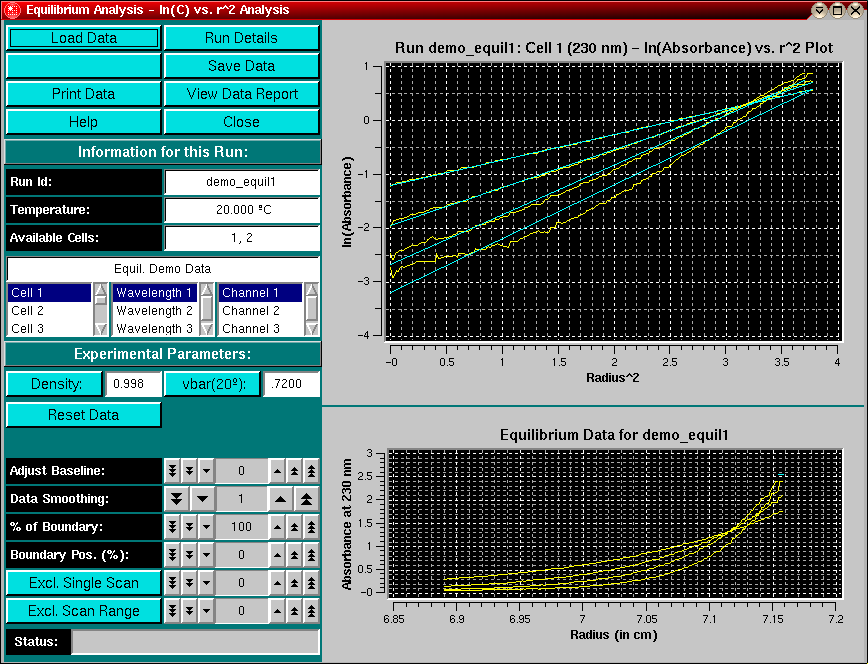Image resolution: width=868 pixels, height=664 pixels.
Task: Click the Load Data button
Action: point(83,38)
